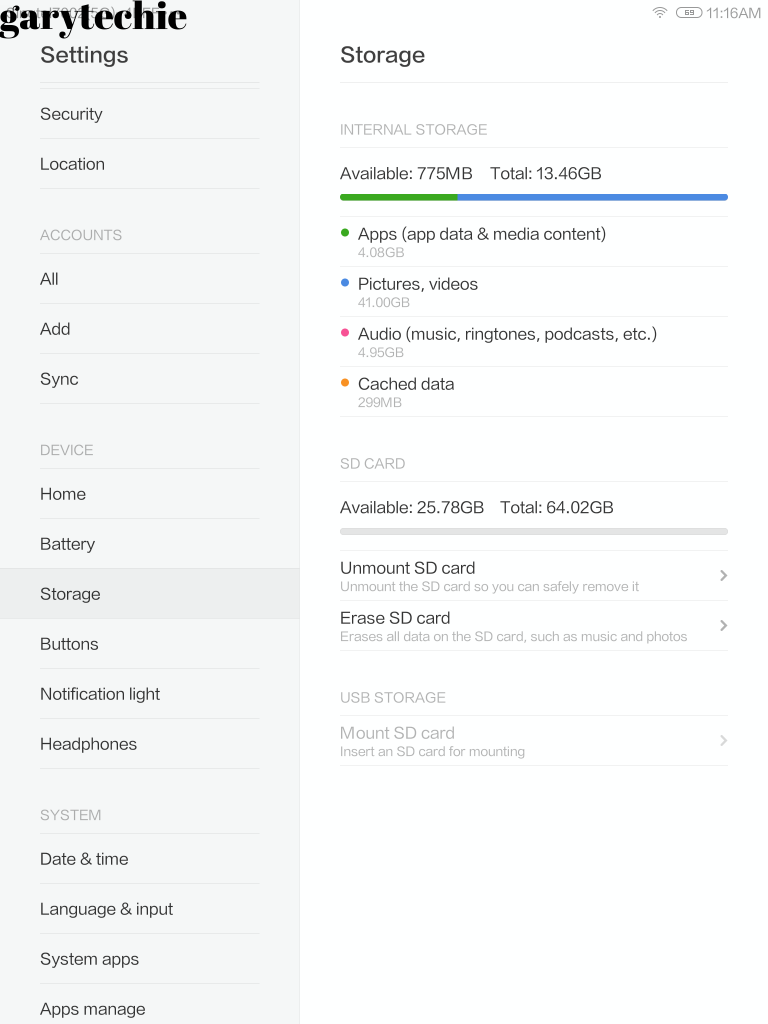Tap the battery indicator icon
Viewport: 768px width, 1024px height.
[689, 13]
